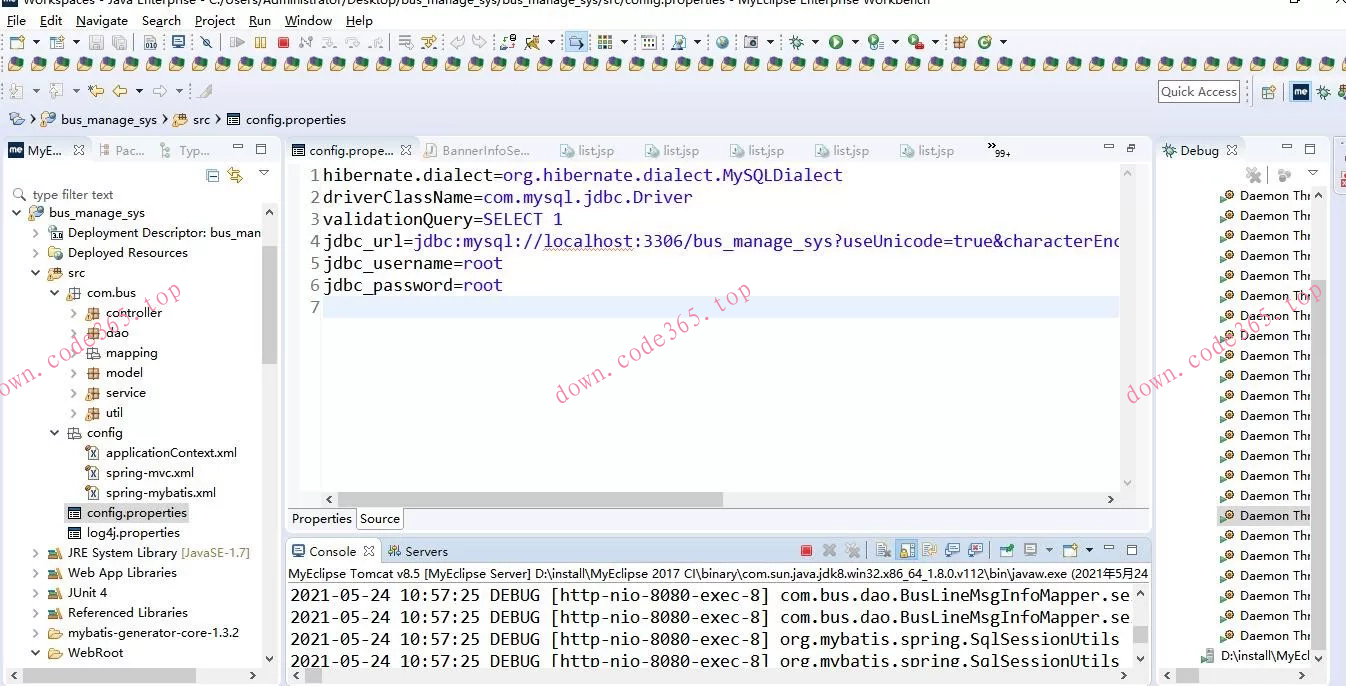Image resolution: width=1346 pixels, height=686 pixels.
Task: Toggle Link with Editor in explorer panel
Action: pos(235,175)
